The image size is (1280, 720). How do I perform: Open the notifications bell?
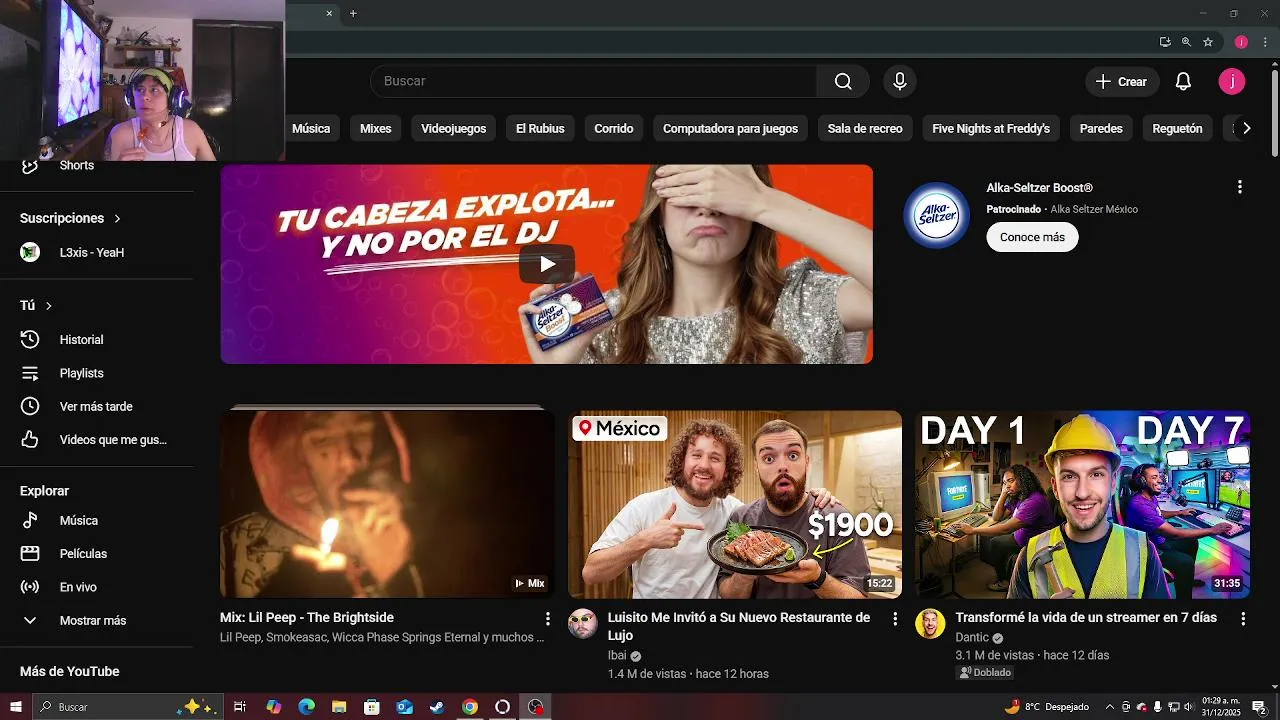(x=1183, y=82)
